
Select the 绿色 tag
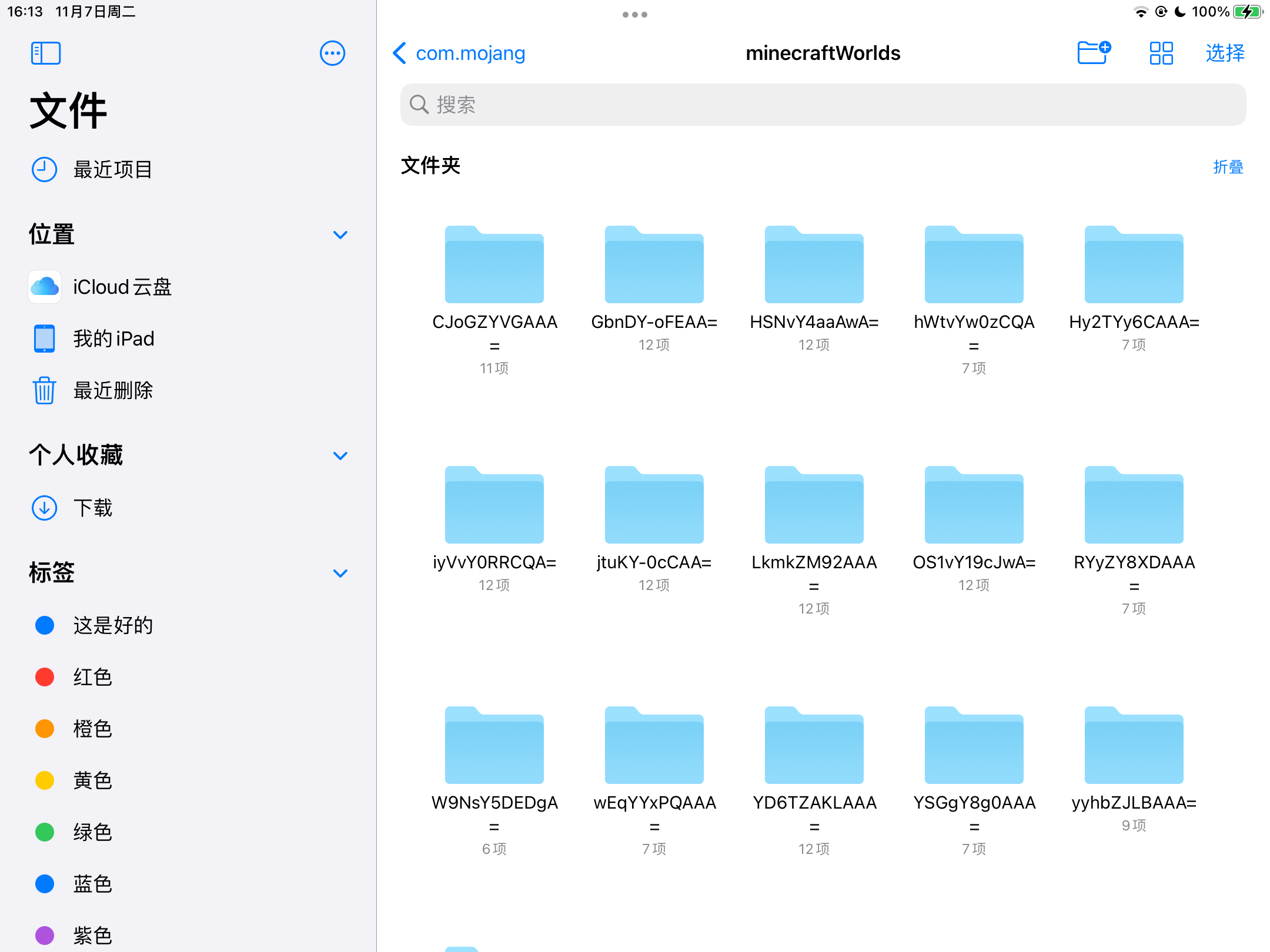coord(188,832)
